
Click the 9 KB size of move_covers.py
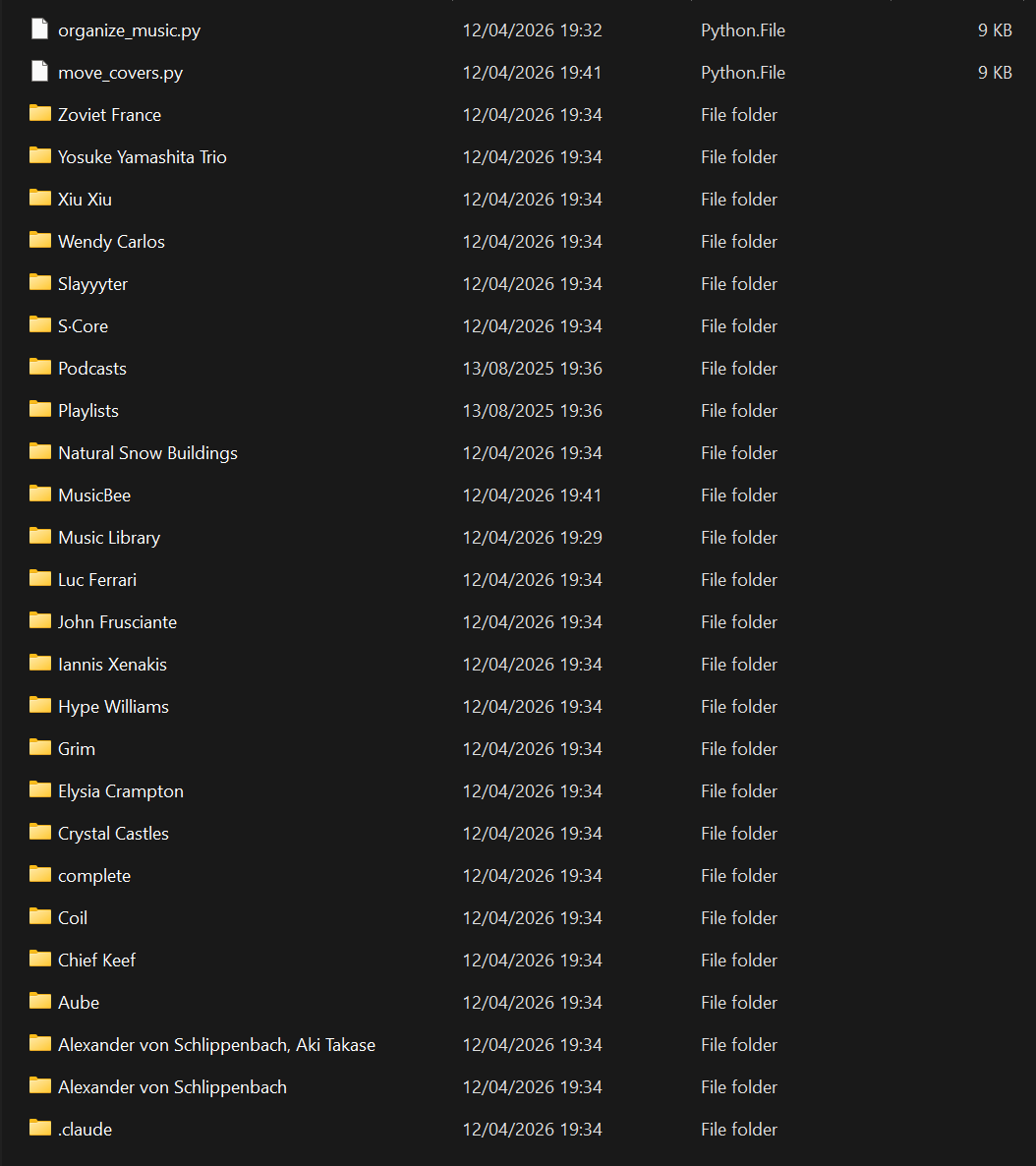(x=995, y=73)
